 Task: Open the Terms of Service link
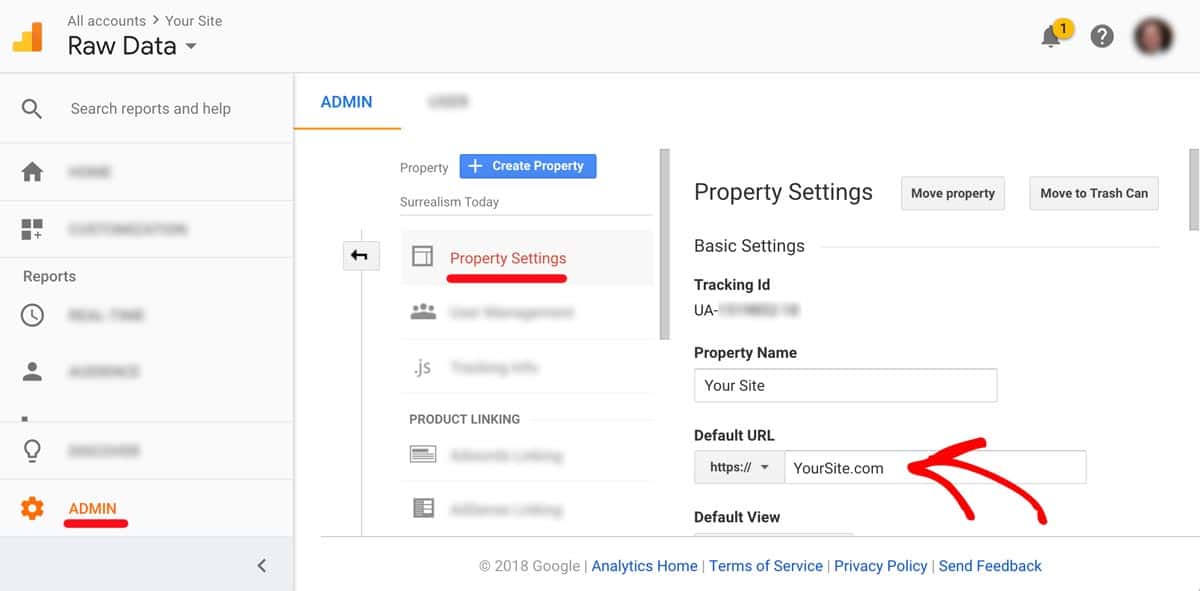766,565
